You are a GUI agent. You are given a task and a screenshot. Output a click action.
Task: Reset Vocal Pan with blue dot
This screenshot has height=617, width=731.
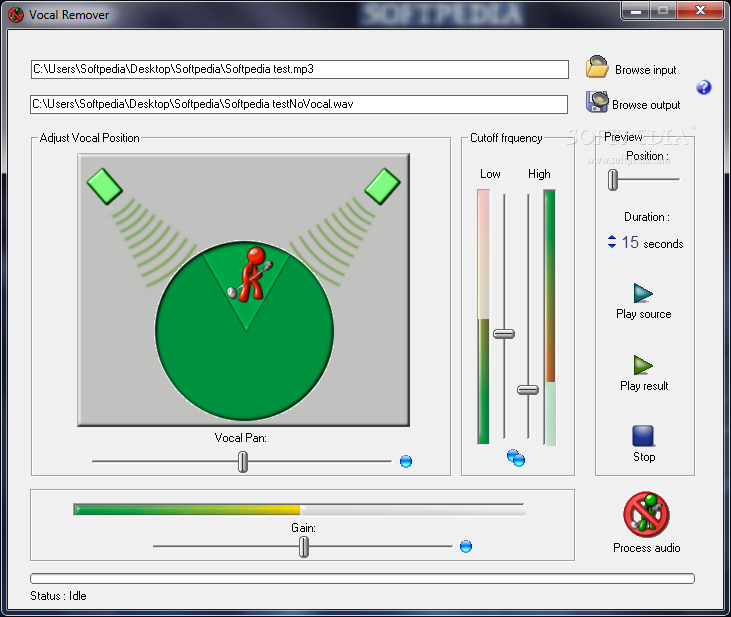pyautogui.click(x=406, y=461)
